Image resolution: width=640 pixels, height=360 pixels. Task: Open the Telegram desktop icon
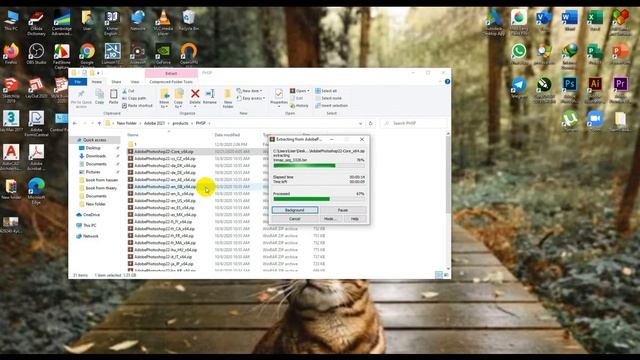point(519,88)
